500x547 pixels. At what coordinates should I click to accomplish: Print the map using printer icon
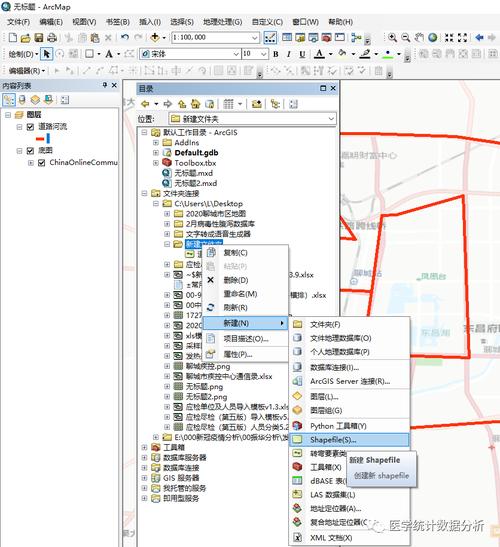pyautogui.click(x=52, y=37)
